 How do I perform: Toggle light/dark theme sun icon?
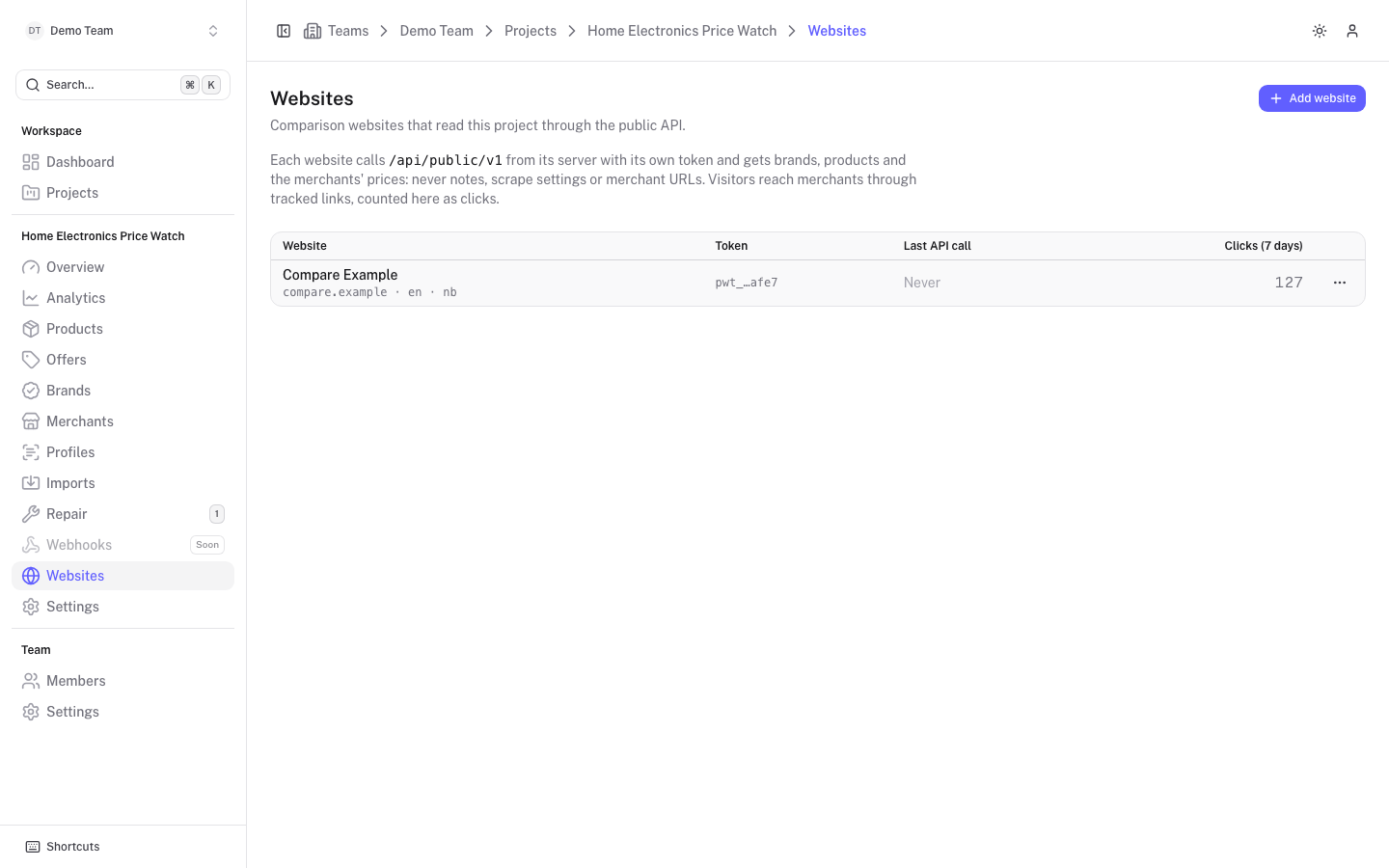coord(1320,31)
